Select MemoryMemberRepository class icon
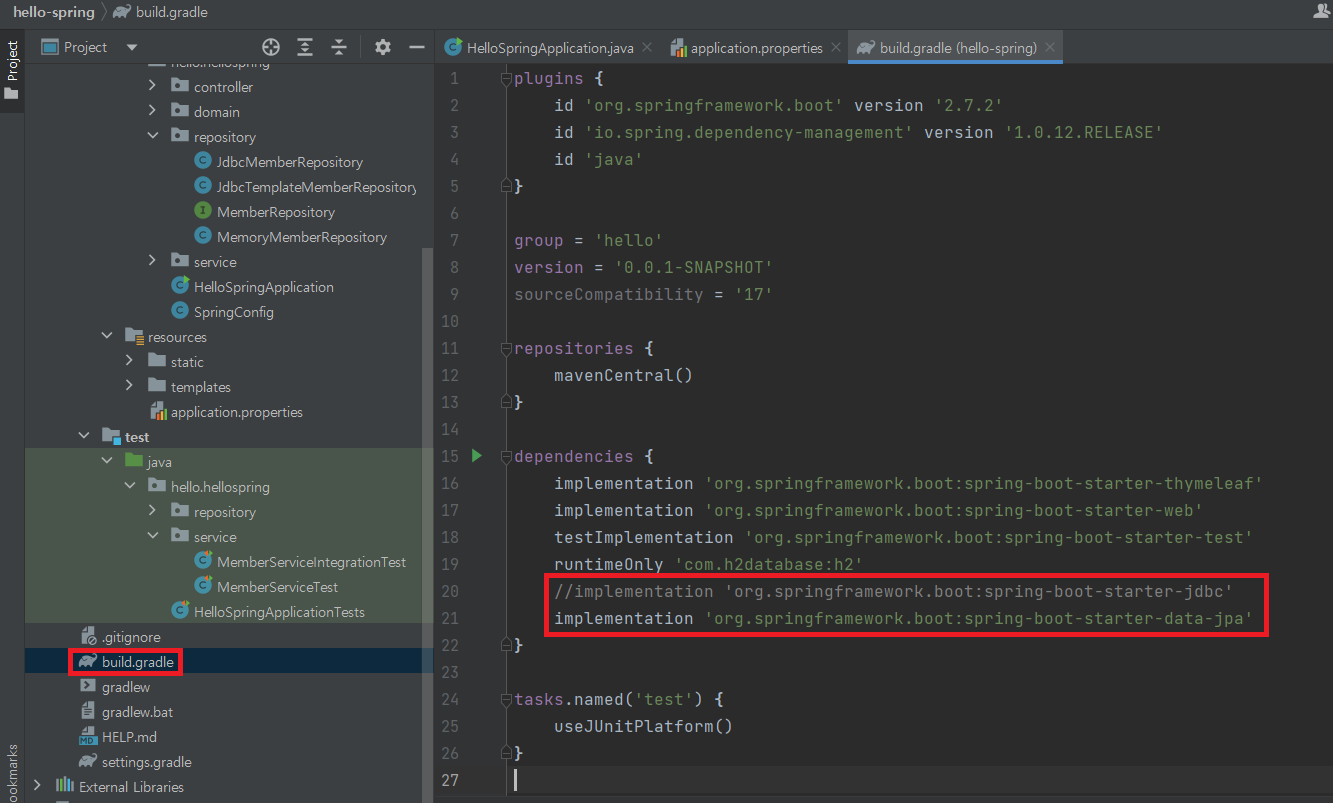The image size is (1333, 803). [x=203, y=237]
